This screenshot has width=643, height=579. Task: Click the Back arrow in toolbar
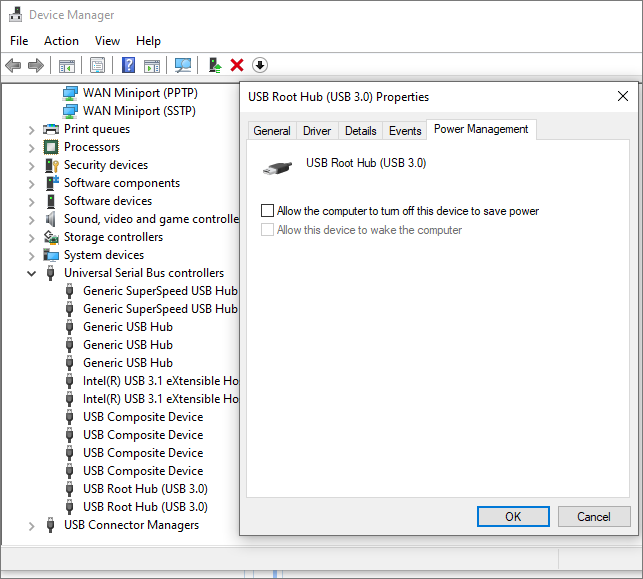(x=13, y=65)
